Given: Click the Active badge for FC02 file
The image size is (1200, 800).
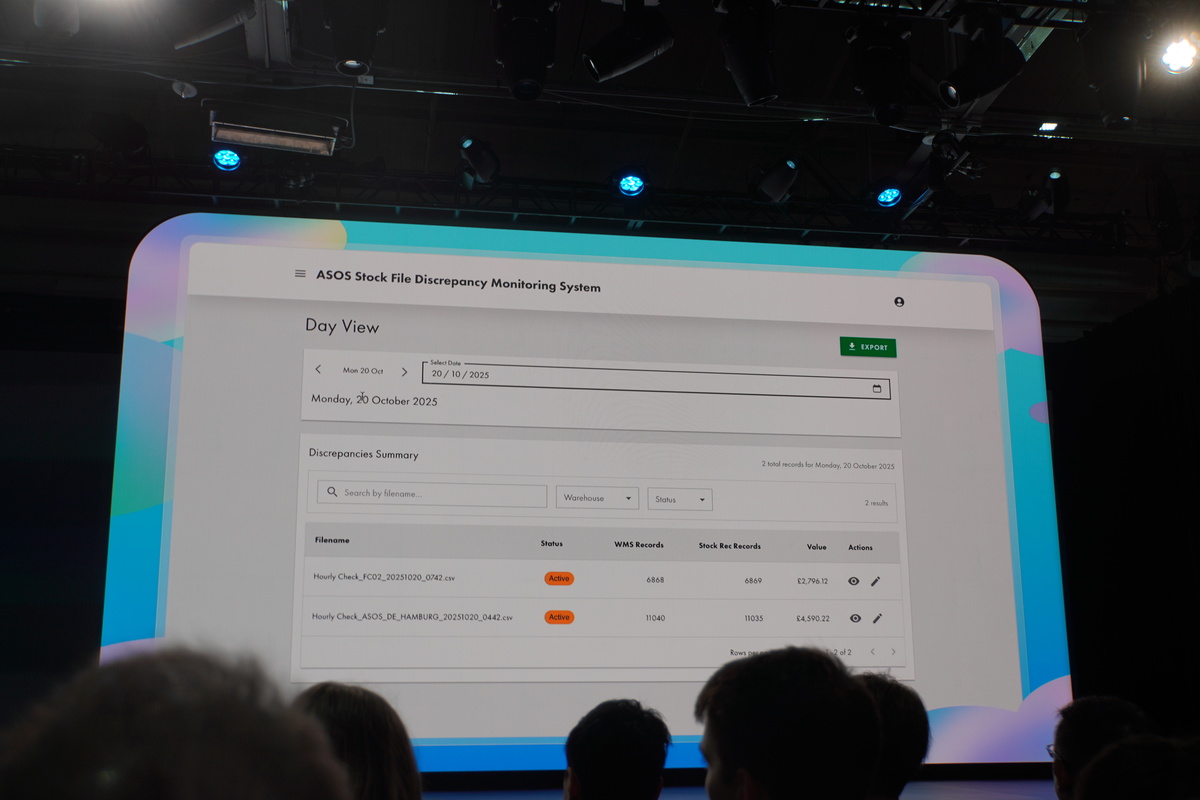Looking at the screenshot, I should point(559,579).
